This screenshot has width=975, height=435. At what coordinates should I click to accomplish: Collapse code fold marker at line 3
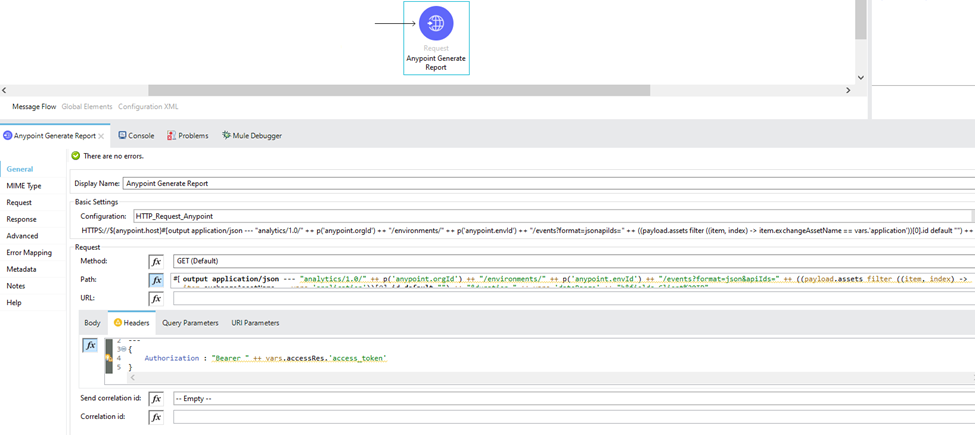[123, 350]
